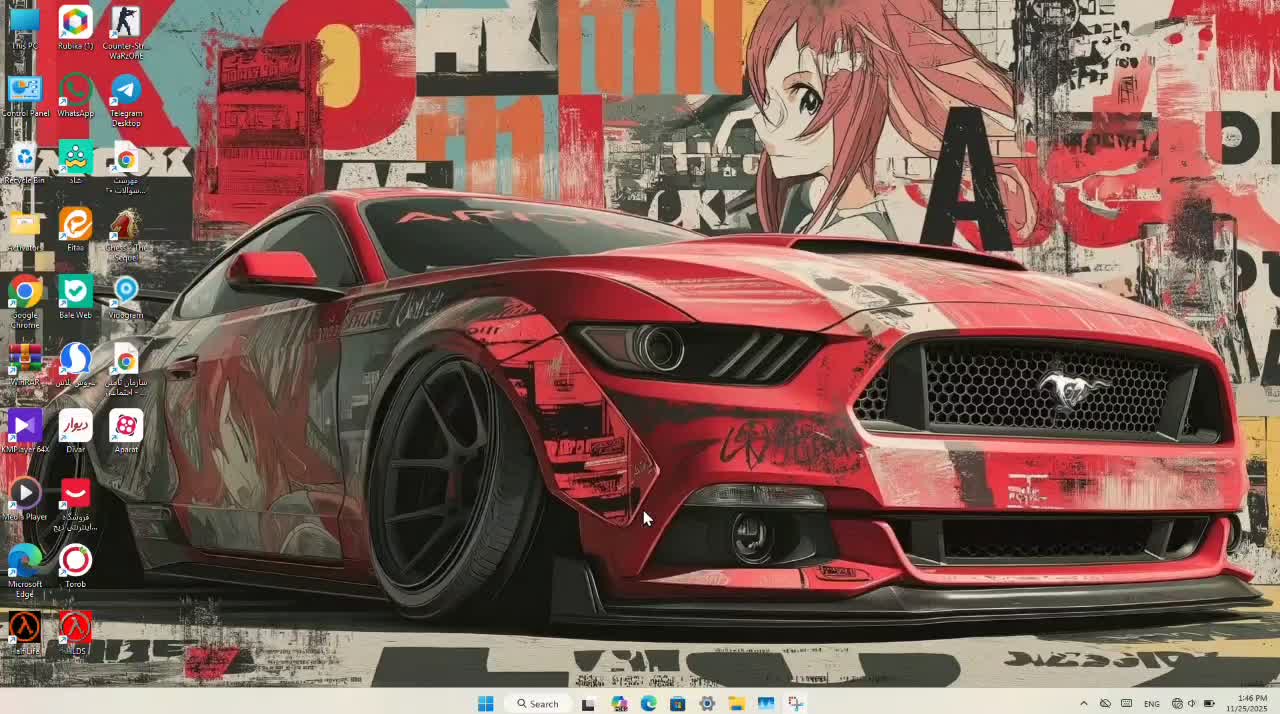
Task: Select the Google Chrome desktop icon
Action: pyautogui.click(x=25, y=294)
